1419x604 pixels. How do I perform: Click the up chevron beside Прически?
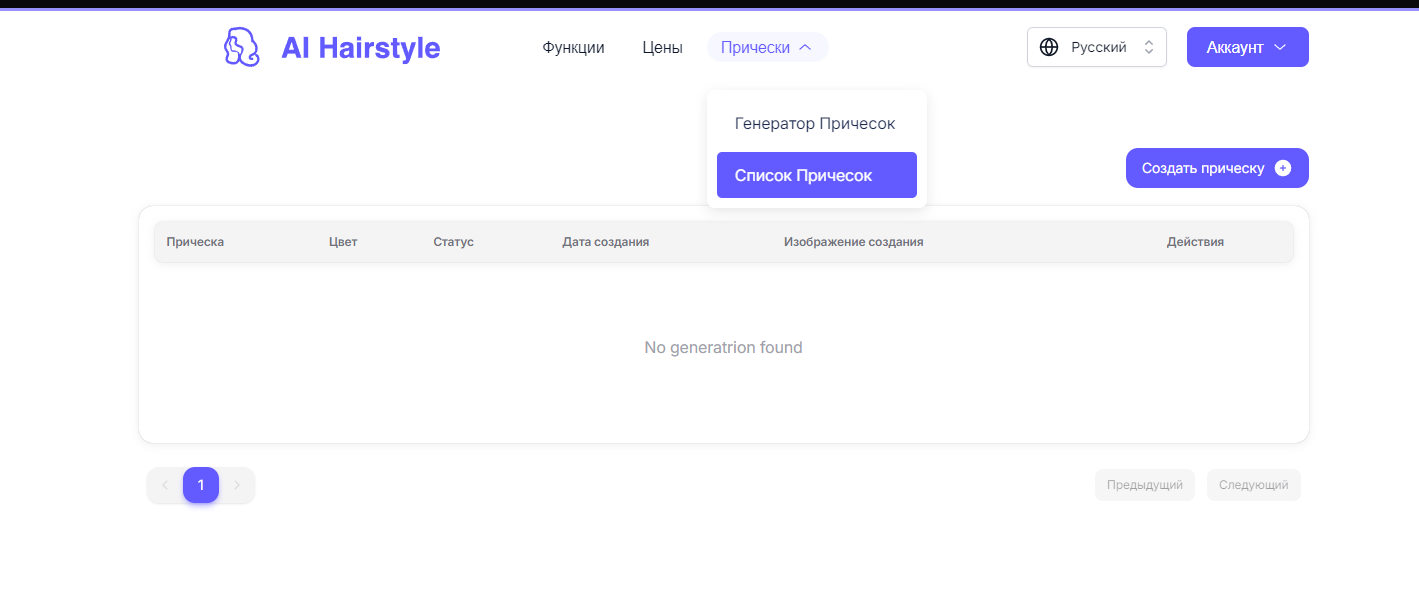pyautogui.click(x=805, y=47)
